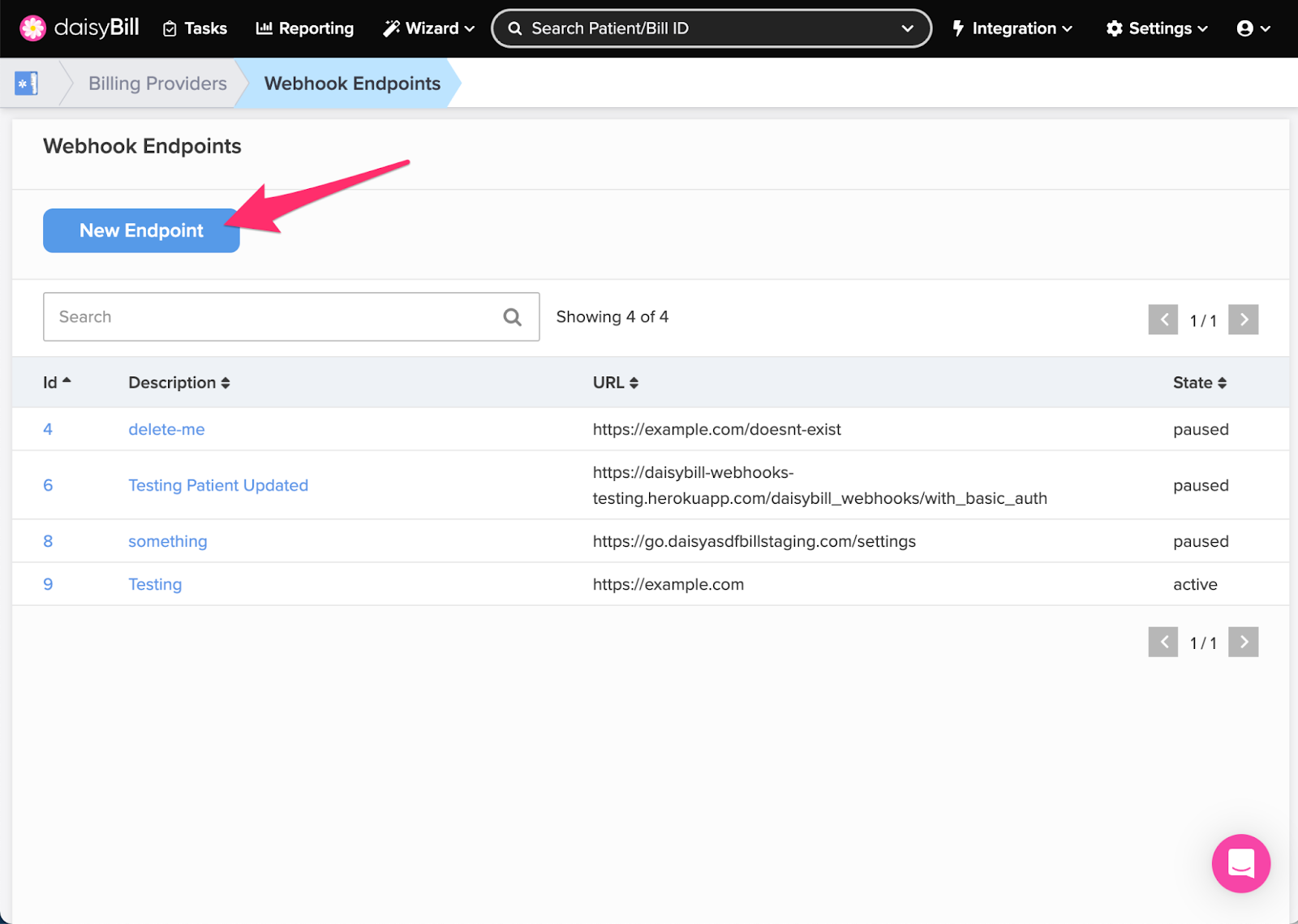The image size is (1298, 924).
Task: Open endpoint Id 4 link
Action: [48, 429]
